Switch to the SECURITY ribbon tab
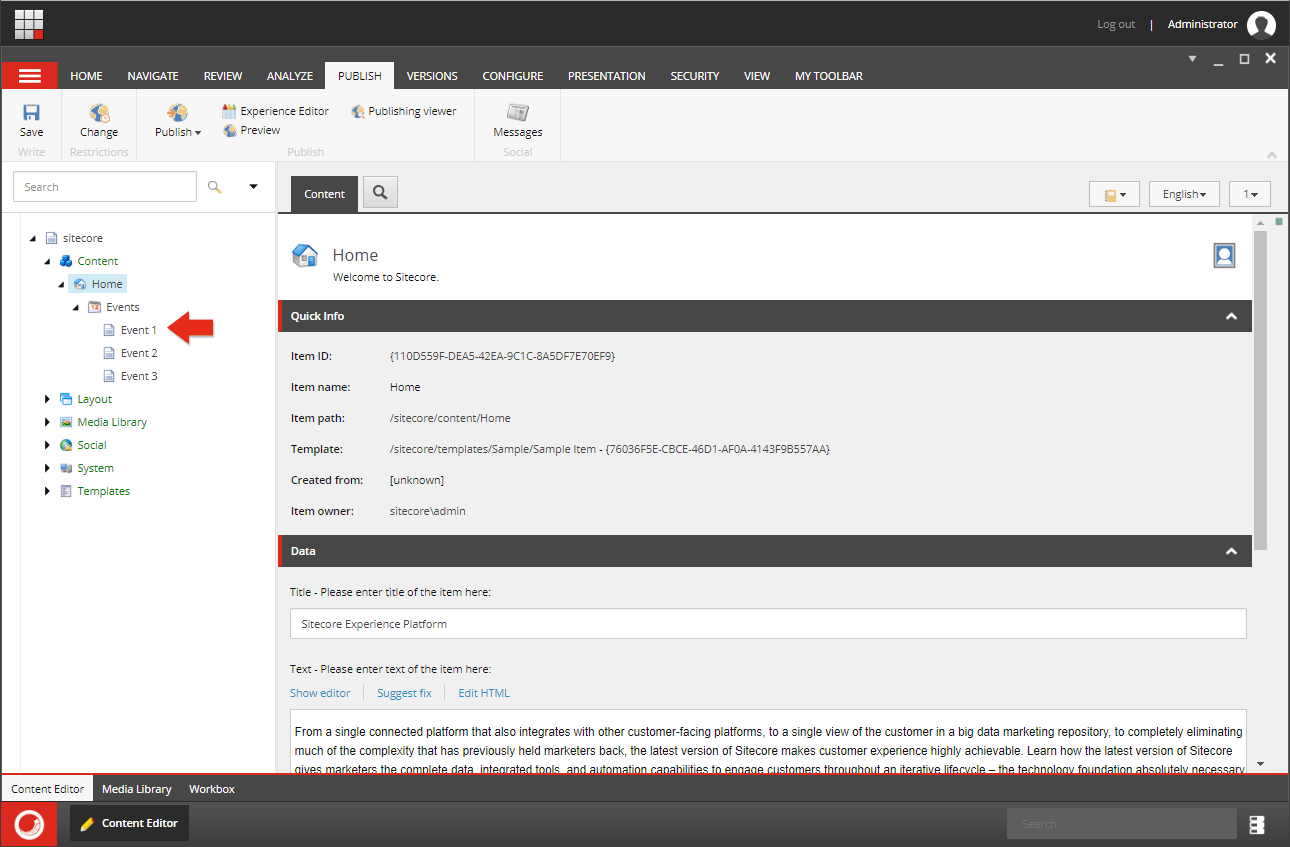This screenshot has width=1290, height=847. pos(695,76)
